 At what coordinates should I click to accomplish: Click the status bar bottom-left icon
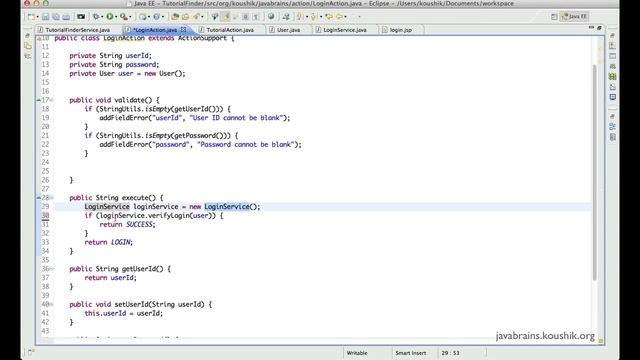pos(32,352)
